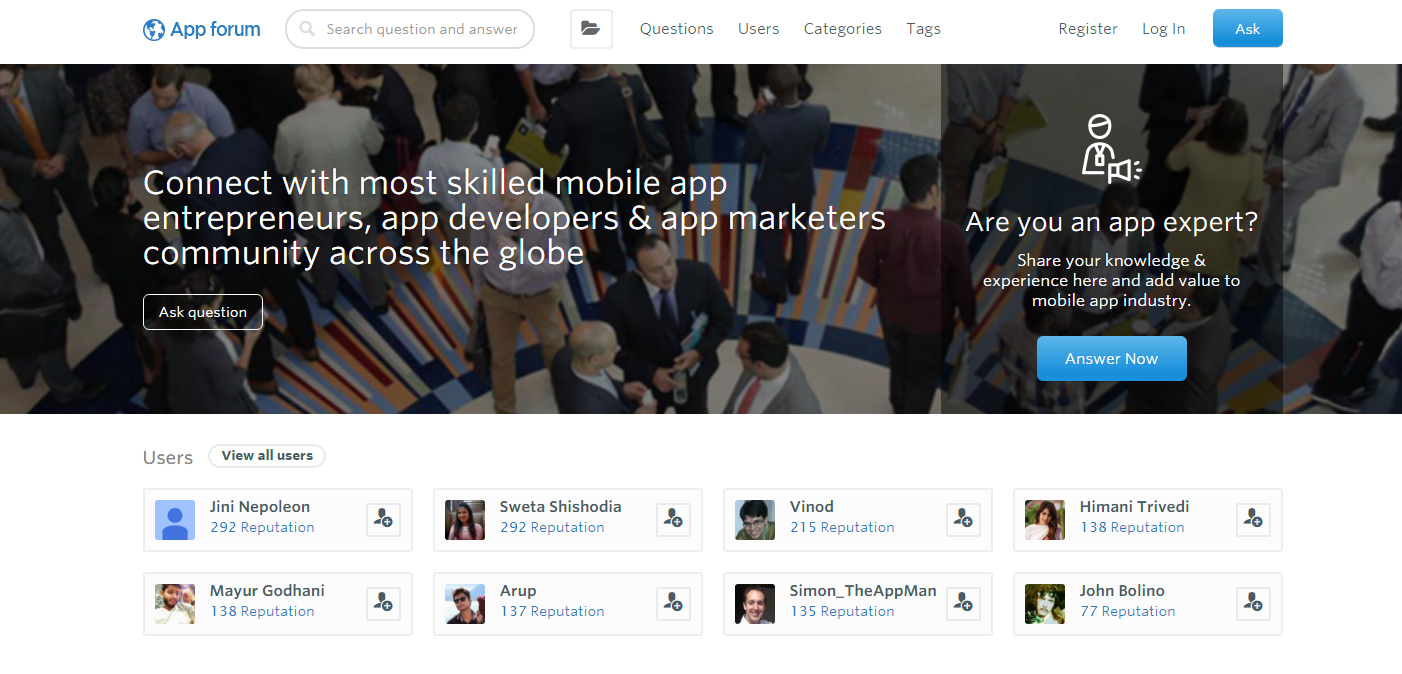This screenshot has height=674, width=1402.
Task: Navigate to the Tags page
Action: 923,28
